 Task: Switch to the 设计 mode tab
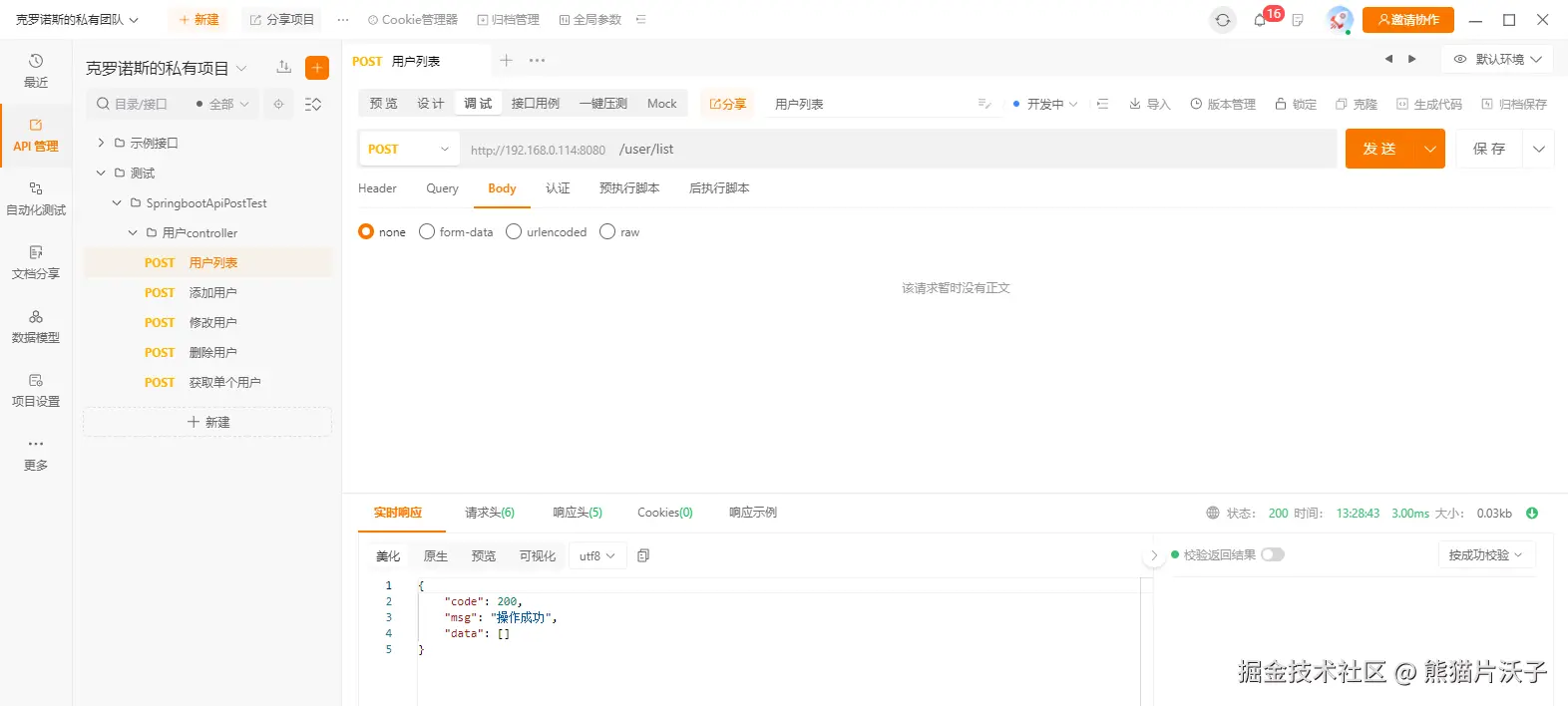[430, 104]
